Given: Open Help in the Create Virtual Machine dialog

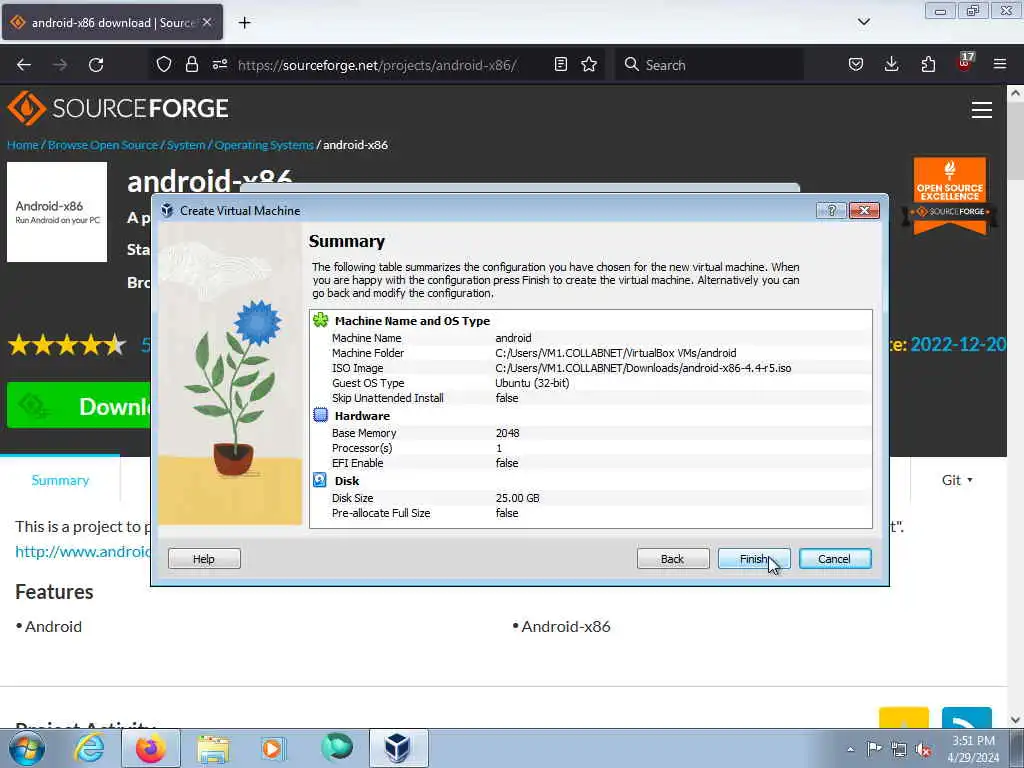Looking at the screenshot, I should coord(204,559).
